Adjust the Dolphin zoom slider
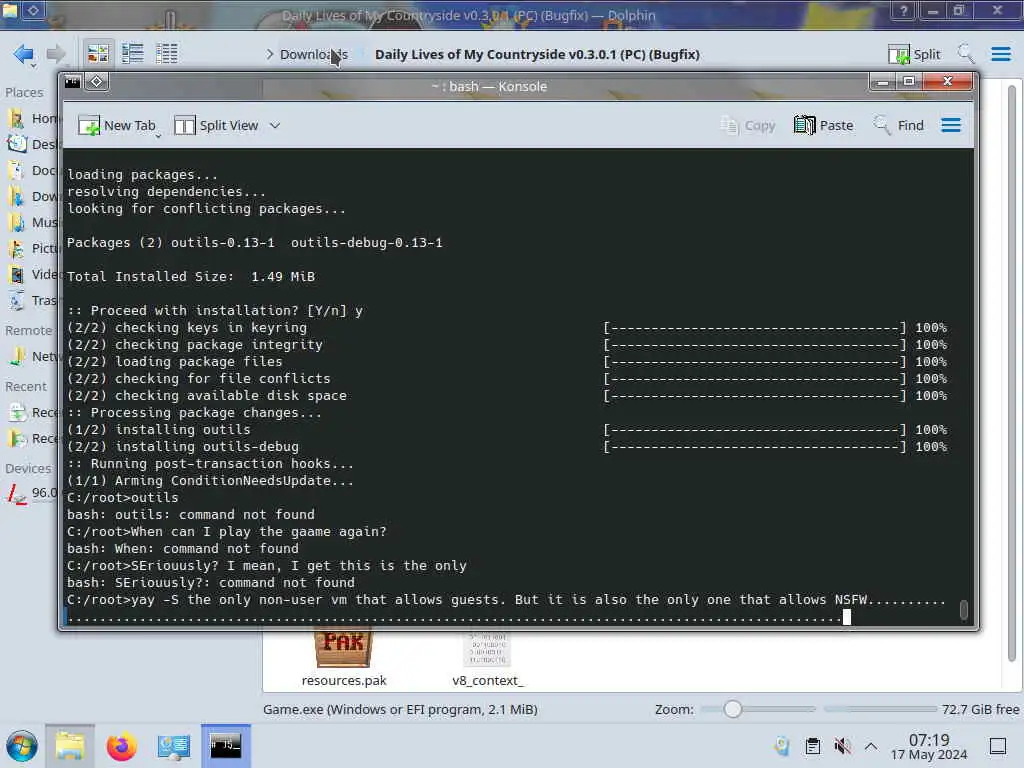Viewport: 1024px width, 768px height. tap(733, 709)
